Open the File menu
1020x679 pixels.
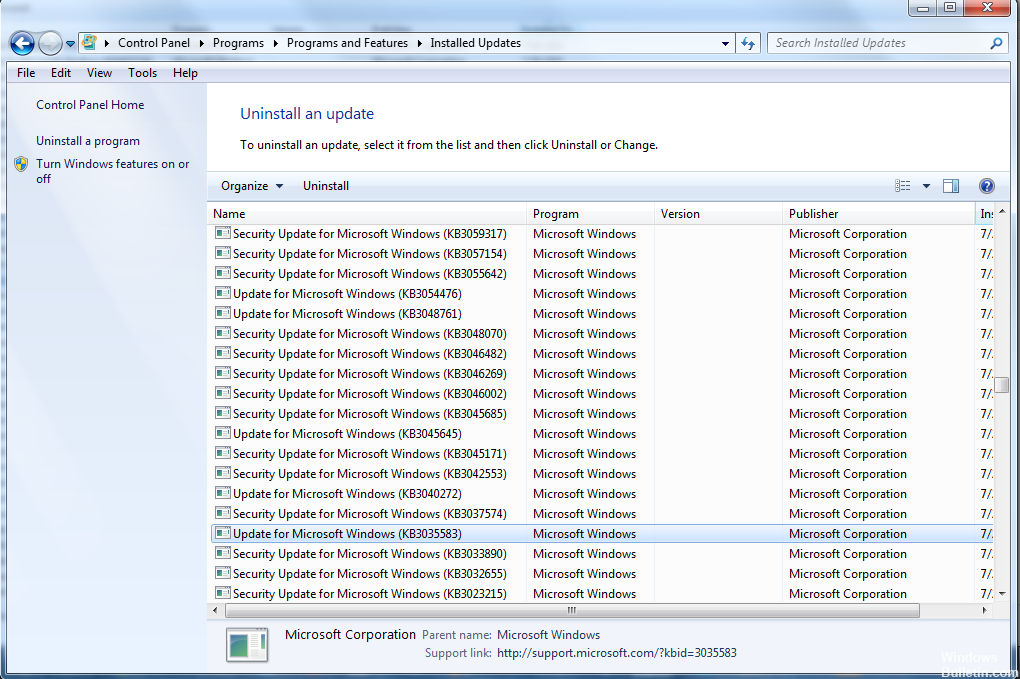click(26, 73)
